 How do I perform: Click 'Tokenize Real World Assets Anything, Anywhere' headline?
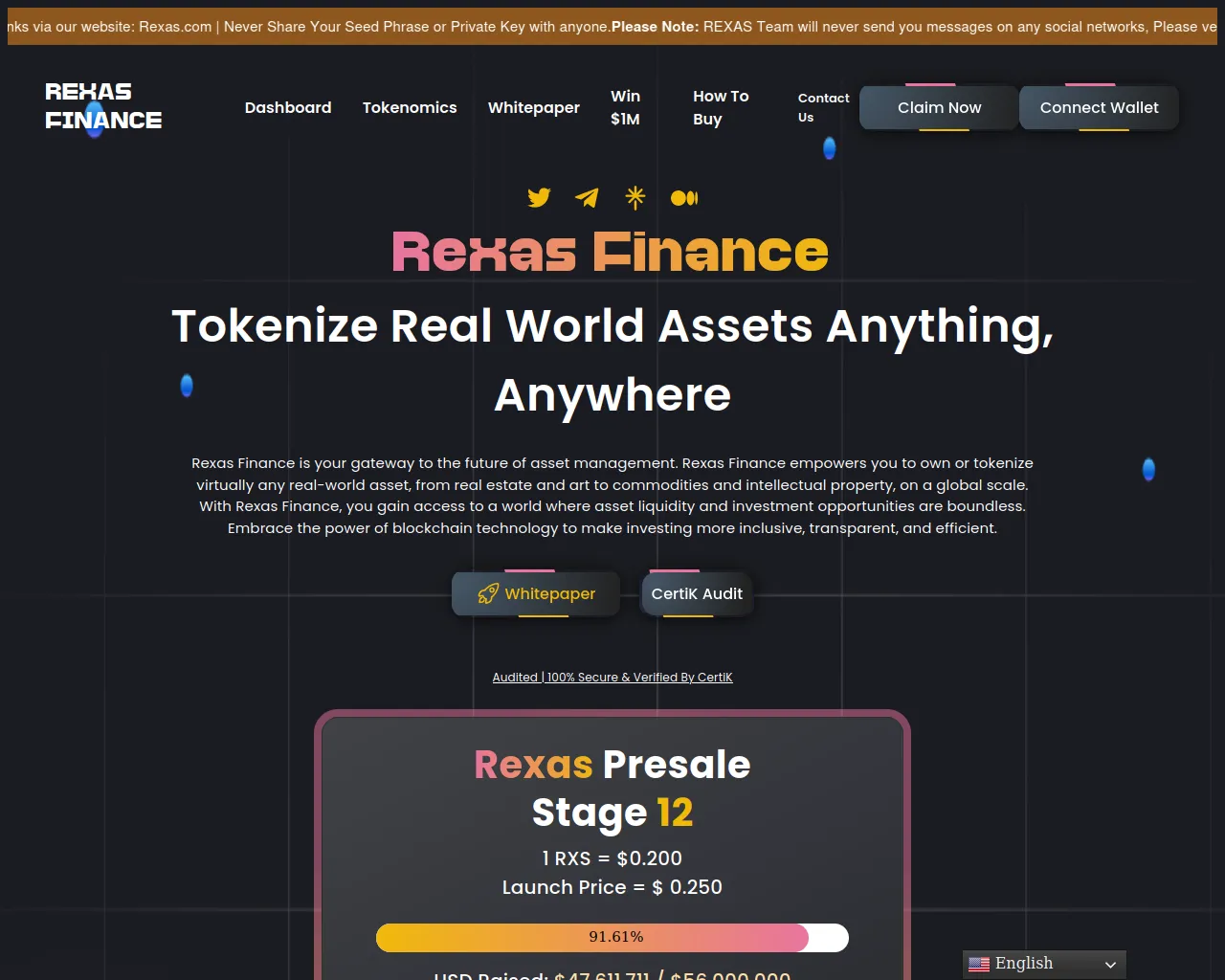[x=612, y=360]
